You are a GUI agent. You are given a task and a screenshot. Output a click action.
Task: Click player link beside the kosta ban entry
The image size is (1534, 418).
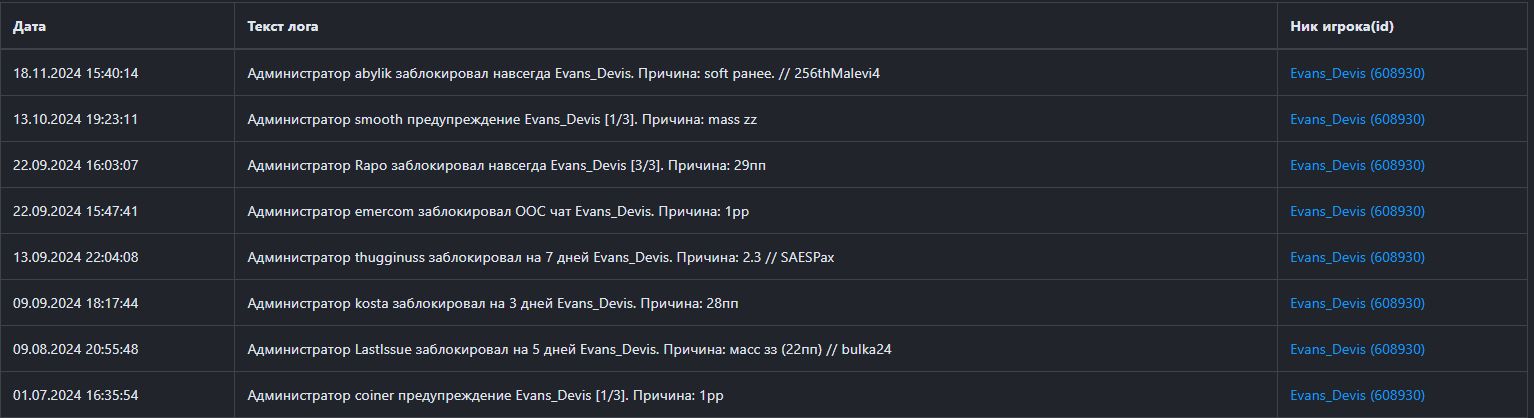tap(1357, 303)
